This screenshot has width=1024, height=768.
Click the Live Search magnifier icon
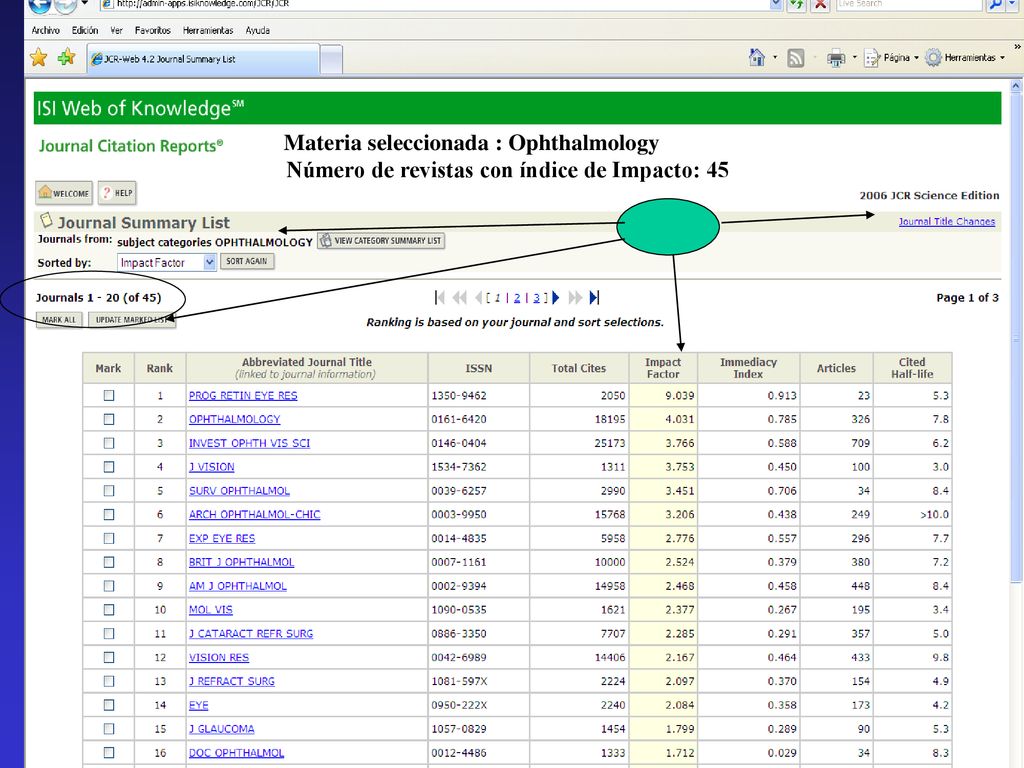pyautogui.click(x=994, y=5)
